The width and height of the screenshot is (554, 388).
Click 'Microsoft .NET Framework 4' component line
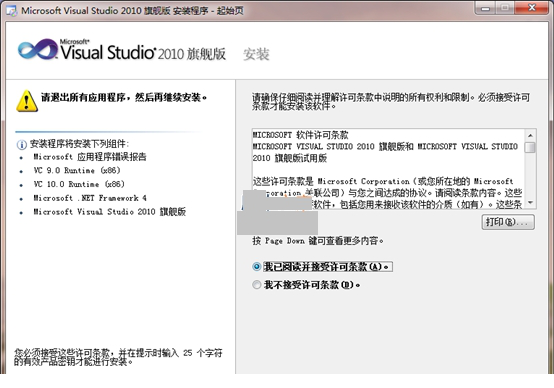[x=90, y=198]
